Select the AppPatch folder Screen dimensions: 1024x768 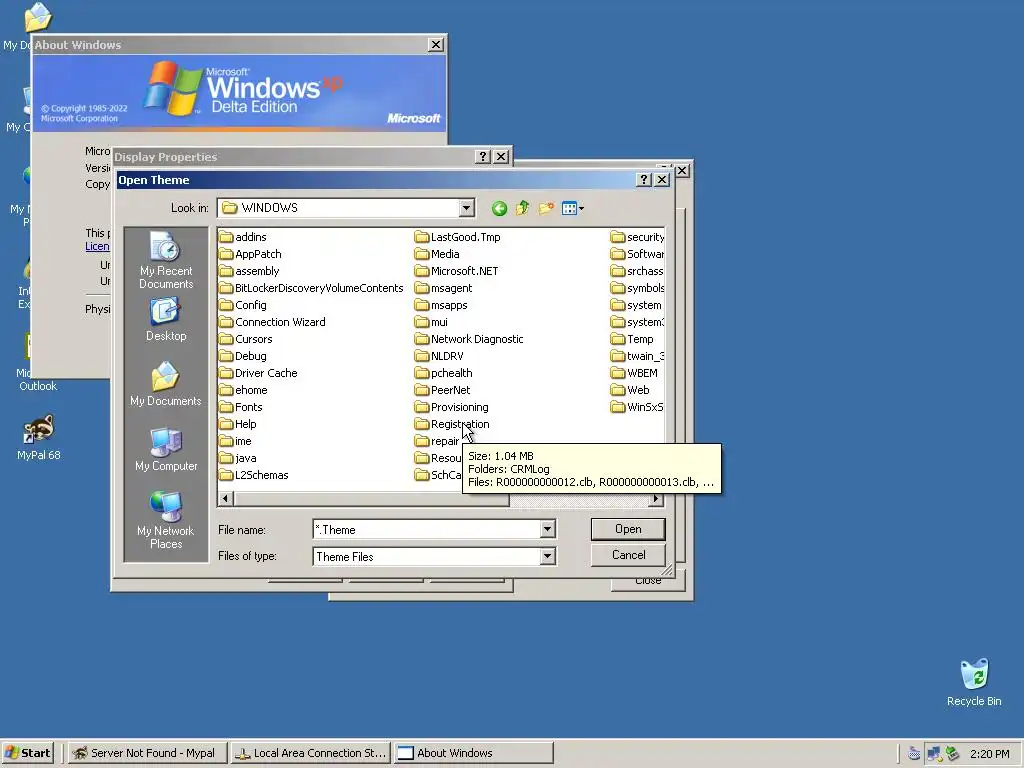251,254
